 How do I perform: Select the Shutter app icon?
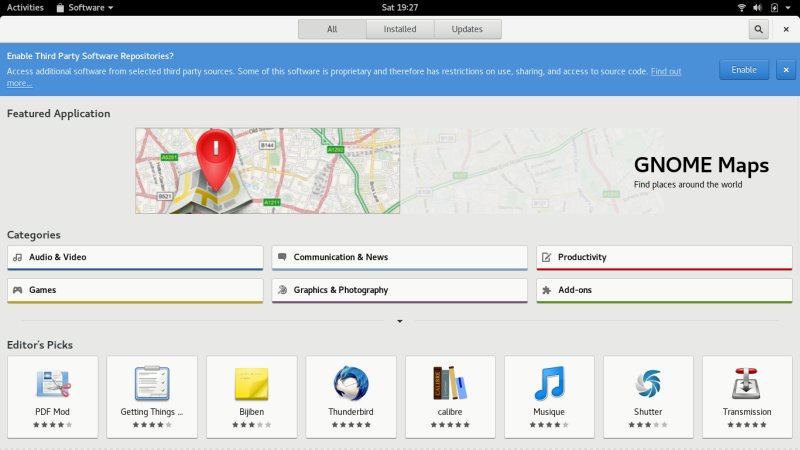click(x=648, y=383)
